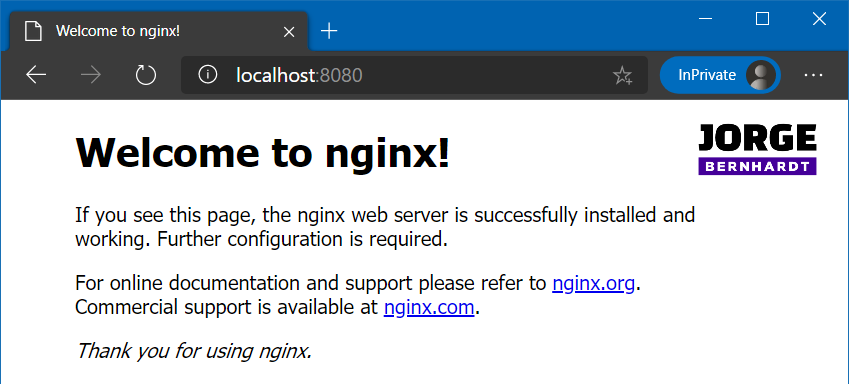Close the browser window
The width and height of the screenshot is (849, 384).
point(819,19)
